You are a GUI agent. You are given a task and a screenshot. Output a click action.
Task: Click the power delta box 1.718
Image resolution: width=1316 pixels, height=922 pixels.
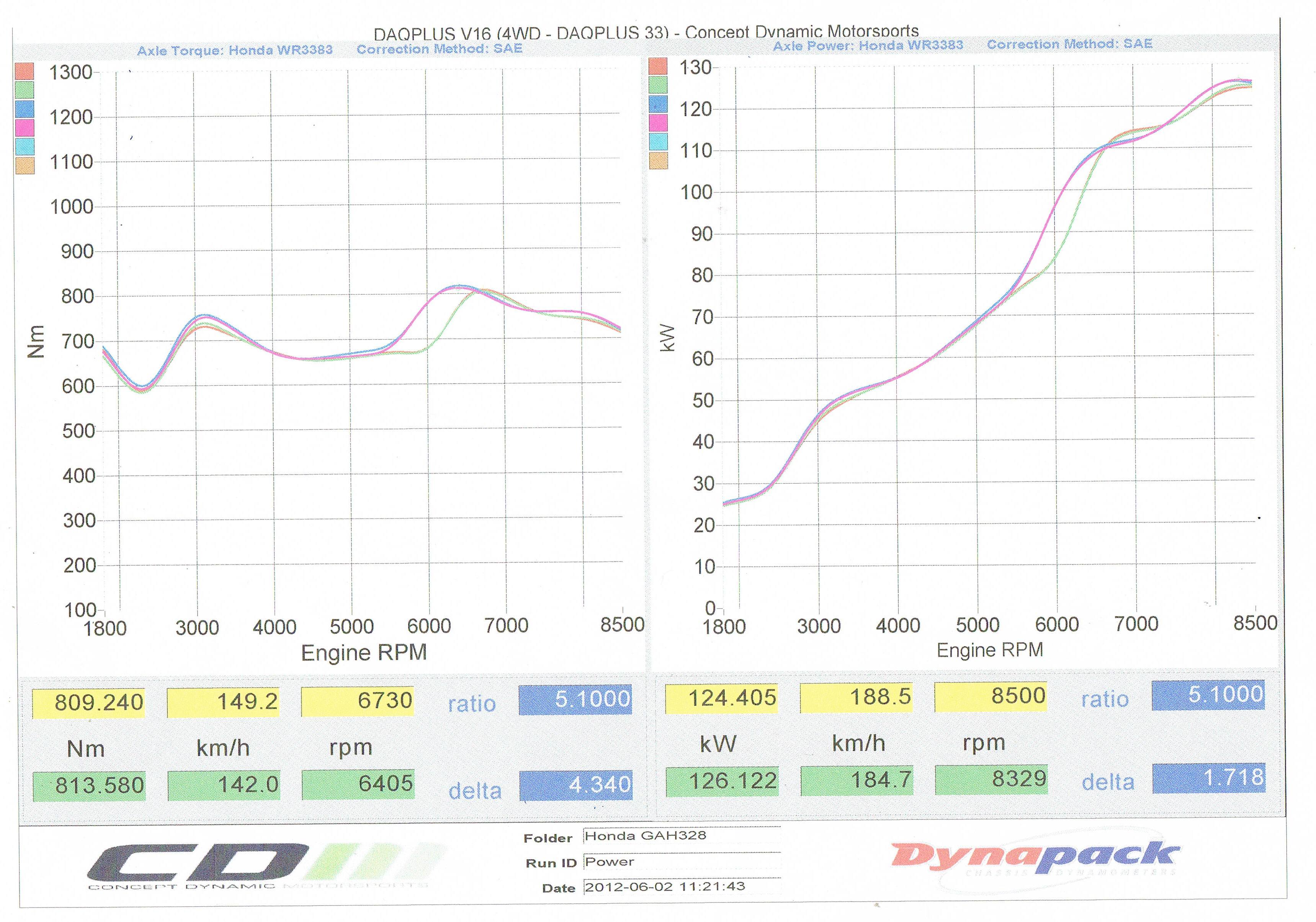(1209, 778)
